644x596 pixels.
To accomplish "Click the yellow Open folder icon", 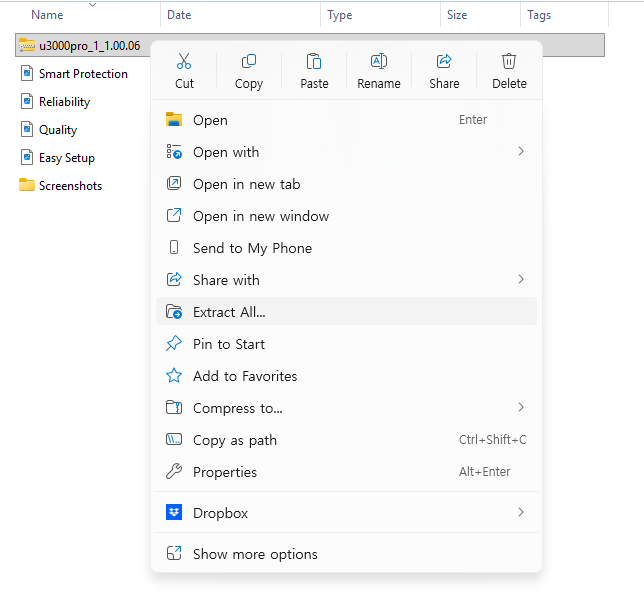I will 174,119.
